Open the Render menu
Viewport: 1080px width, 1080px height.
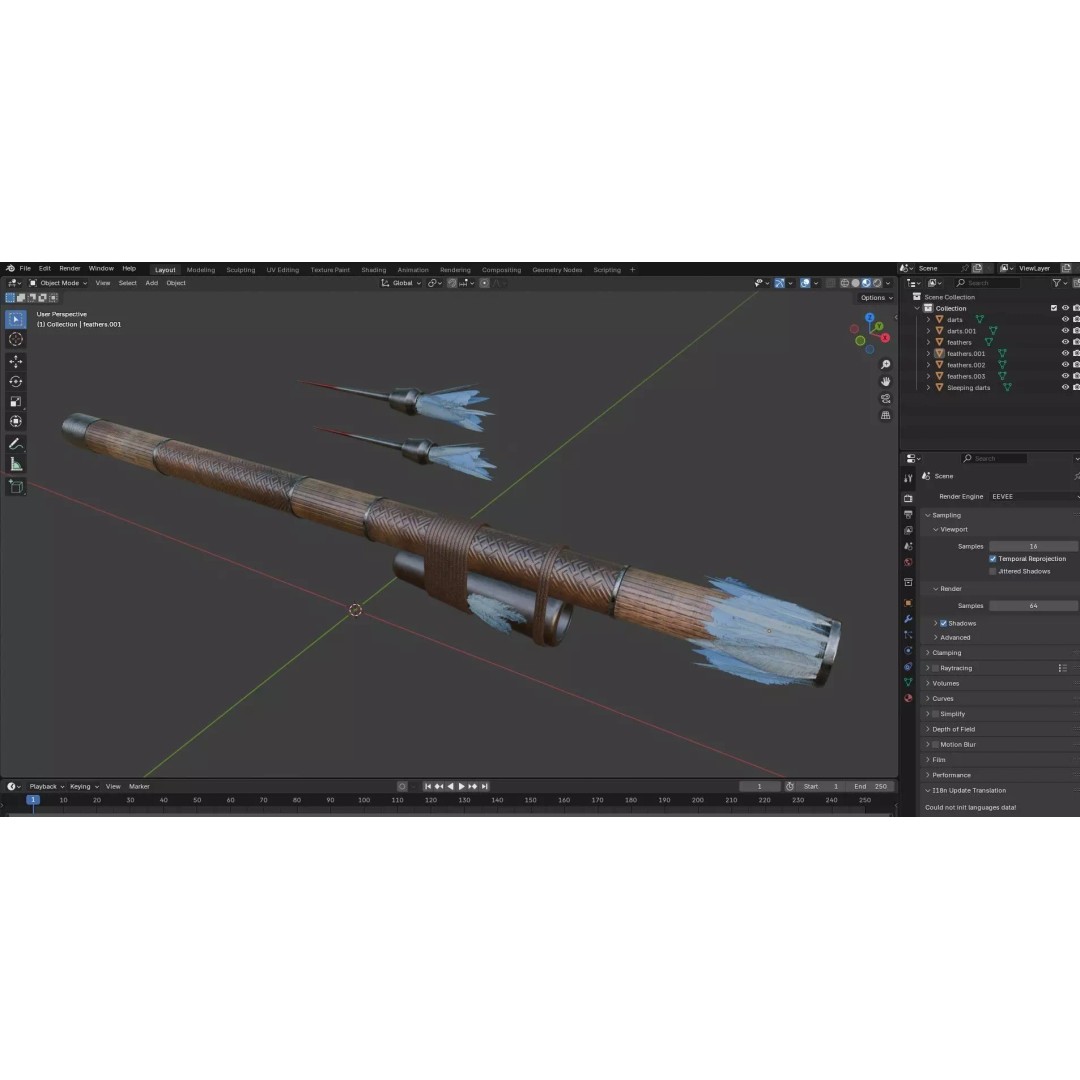tap(70, 269)
